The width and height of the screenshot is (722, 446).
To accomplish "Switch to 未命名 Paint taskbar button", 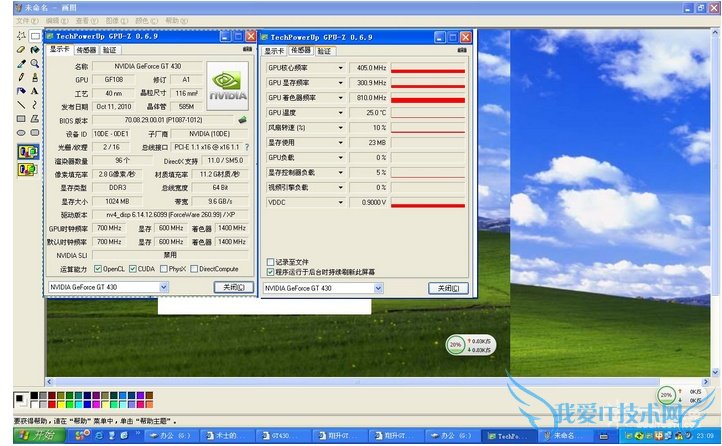I will [564, 435].
